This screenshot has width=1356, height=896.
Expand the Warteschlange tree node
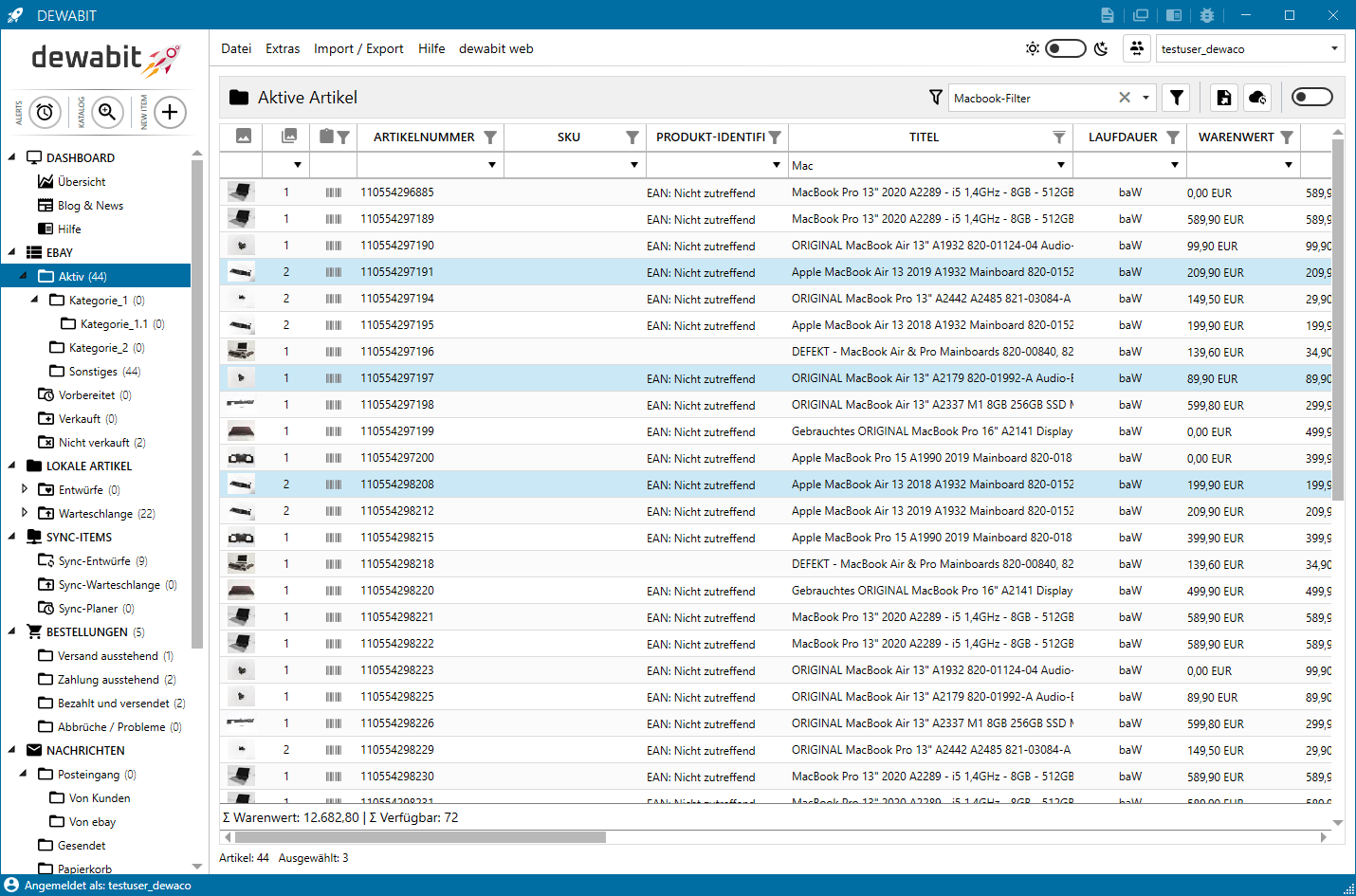coord(25,513)
